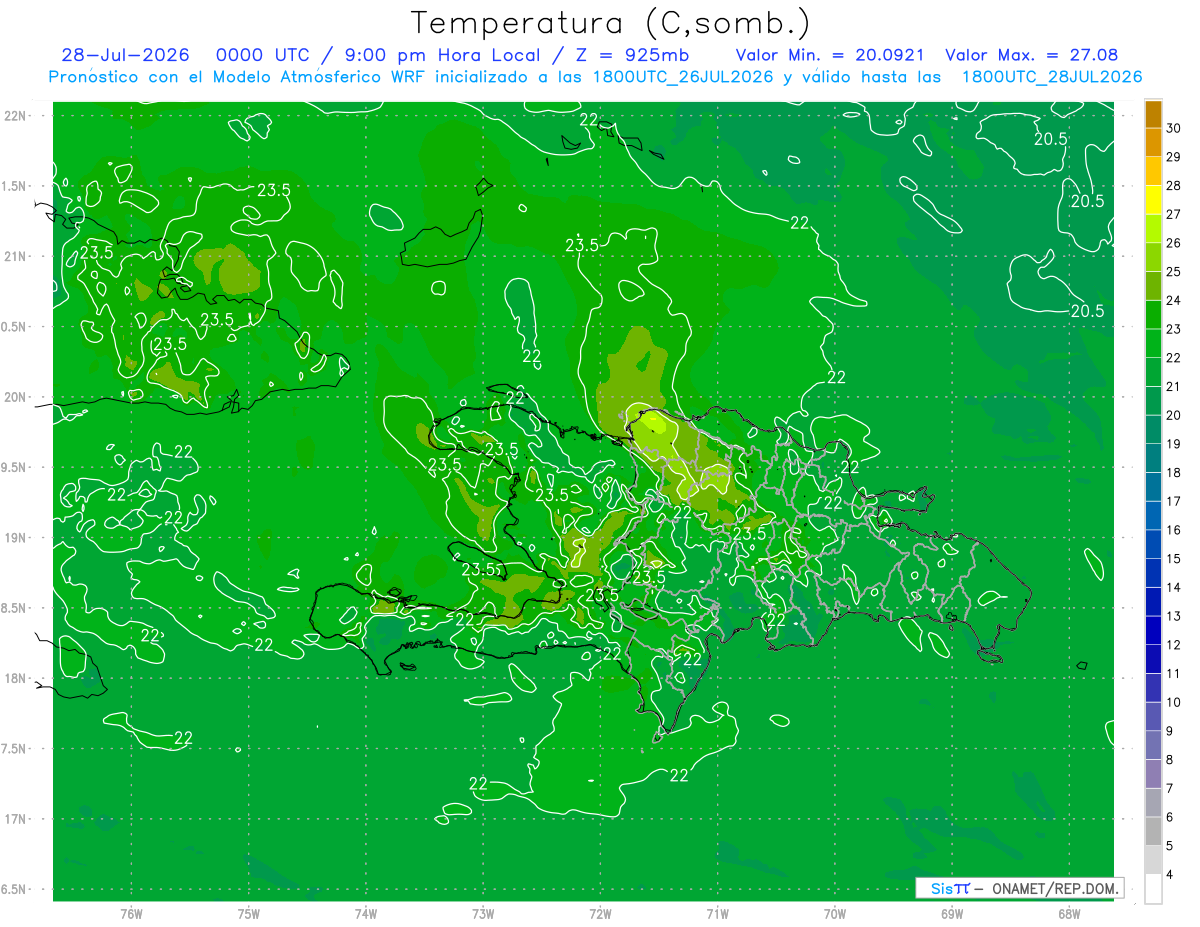Pick the deep blue colorbar segment between 12 and 13

[1153, 630]
